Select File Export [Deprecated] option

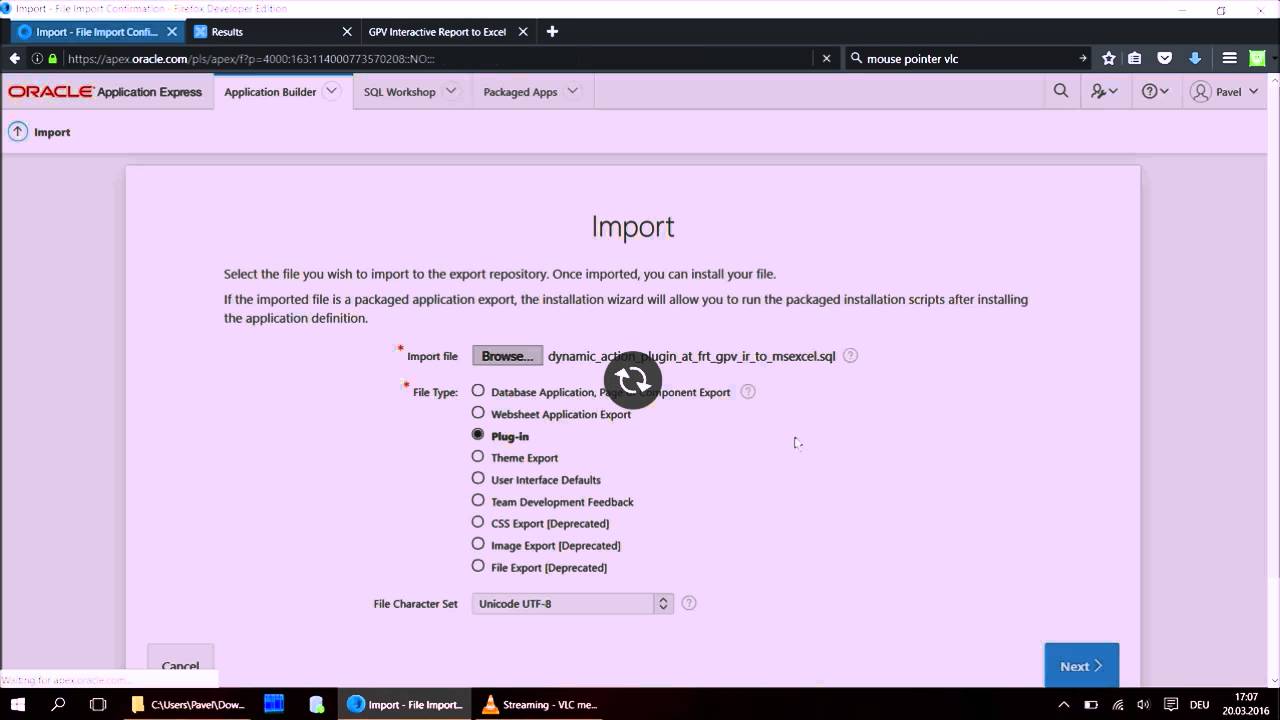tap(478, 566)
